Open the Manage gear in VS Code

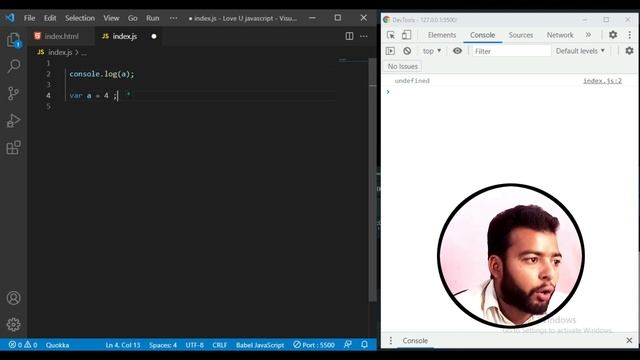pyautogui.click(x=13, y=324)
